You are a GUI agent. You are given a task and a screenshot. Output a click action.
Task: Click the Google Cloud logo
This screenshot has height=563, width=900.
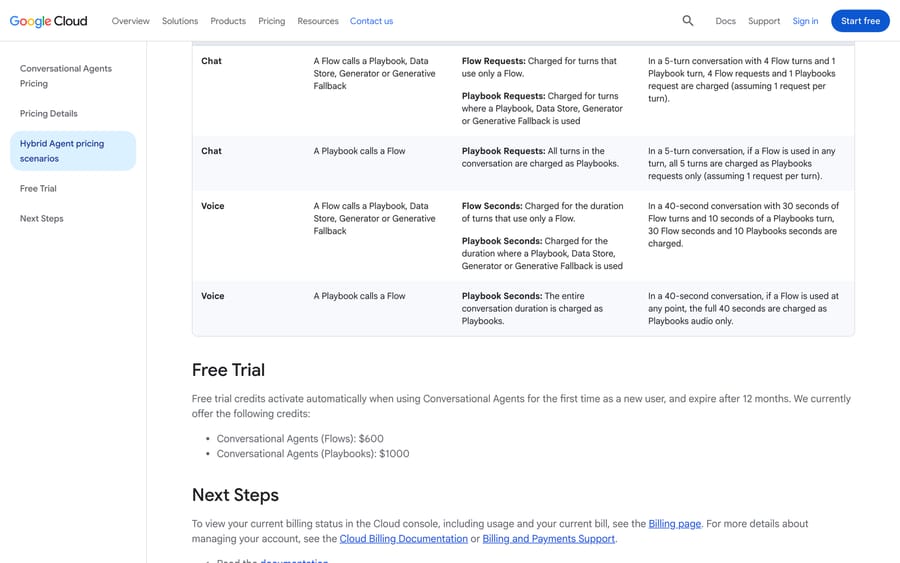(x=49, y=21)
